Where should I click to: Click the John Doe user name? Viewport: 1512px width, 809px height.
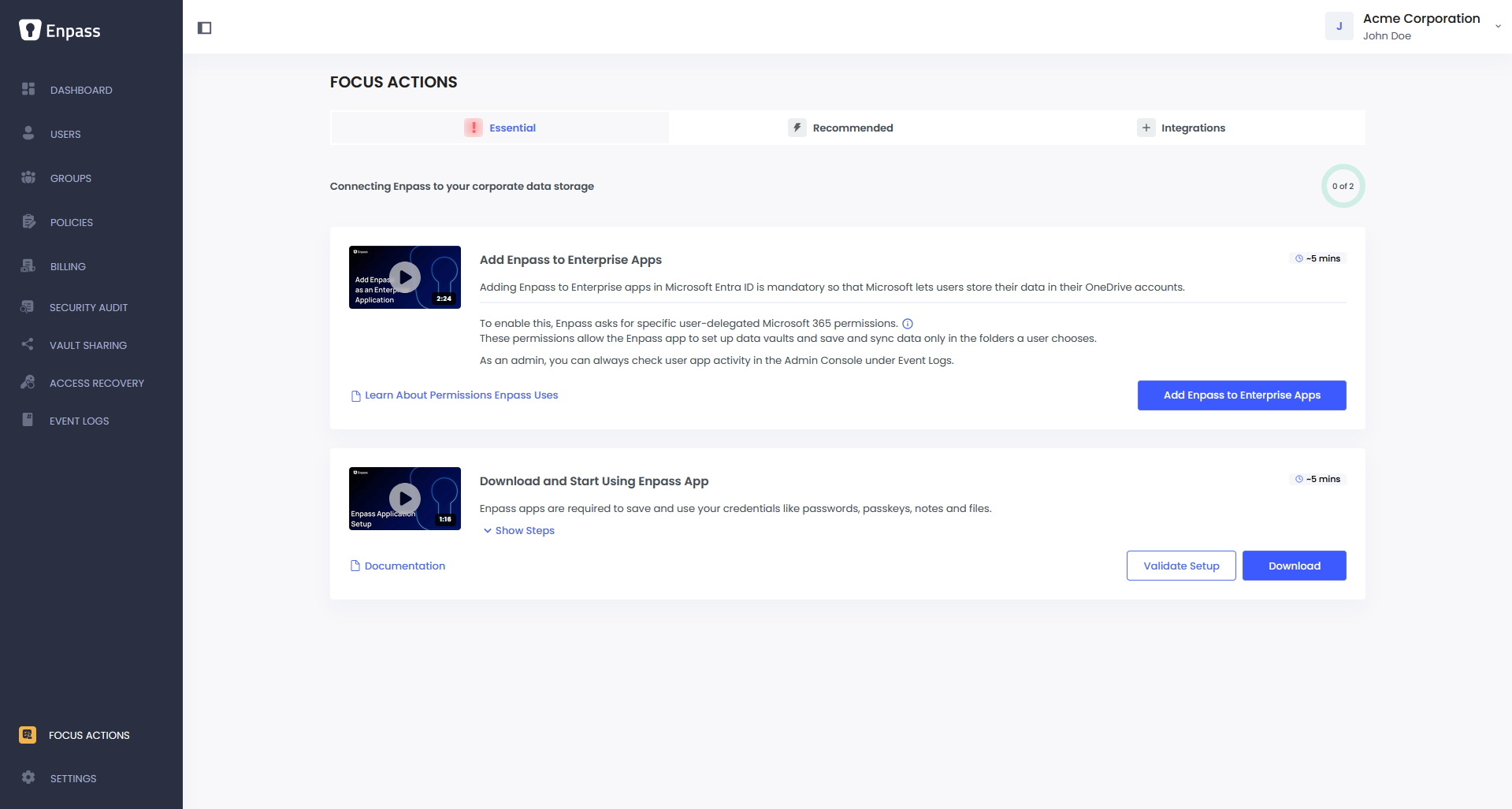tap(1387, 36)
